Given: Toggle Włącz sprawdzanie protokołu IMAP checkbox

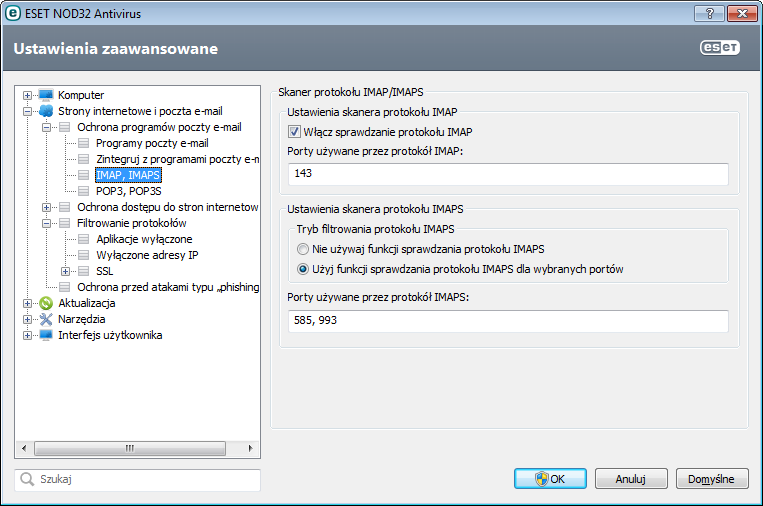Looking at the screenshot, I should click(294, 131).
